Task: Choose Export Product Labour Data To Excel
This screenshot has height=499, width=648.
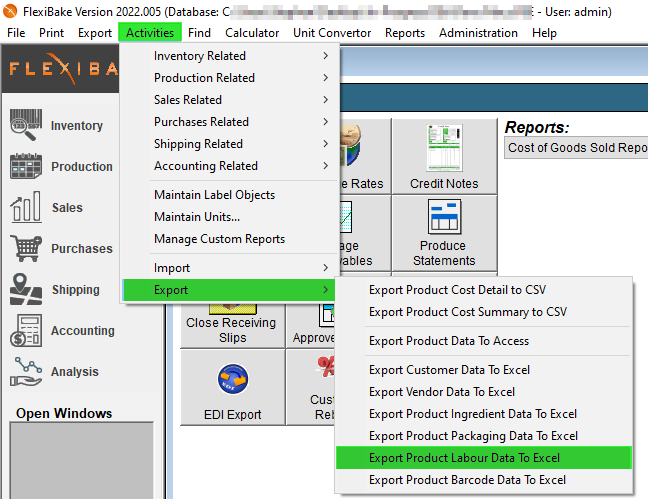Action: click(484, 457)
